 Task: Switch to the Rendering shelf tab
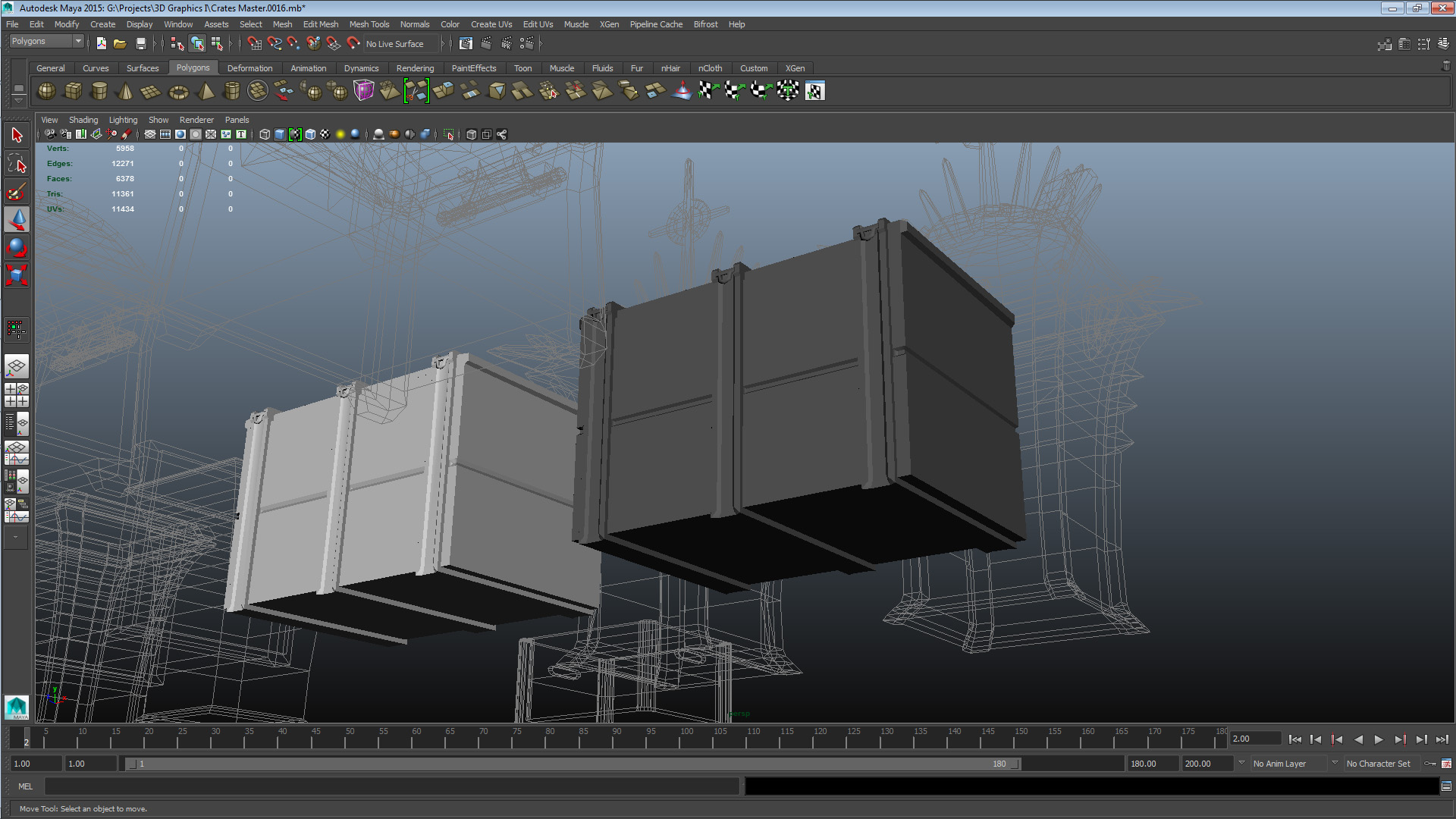(415, 68)
